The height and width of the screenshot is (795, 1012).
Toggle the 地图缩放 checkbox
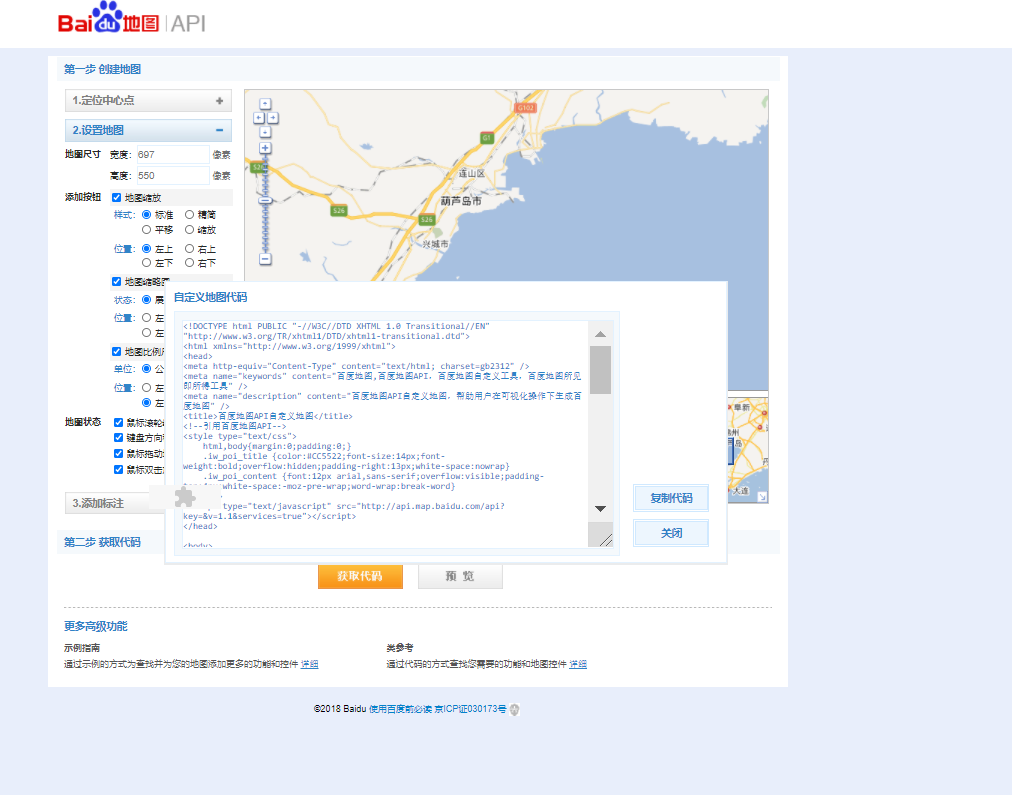tap(117, 197)
